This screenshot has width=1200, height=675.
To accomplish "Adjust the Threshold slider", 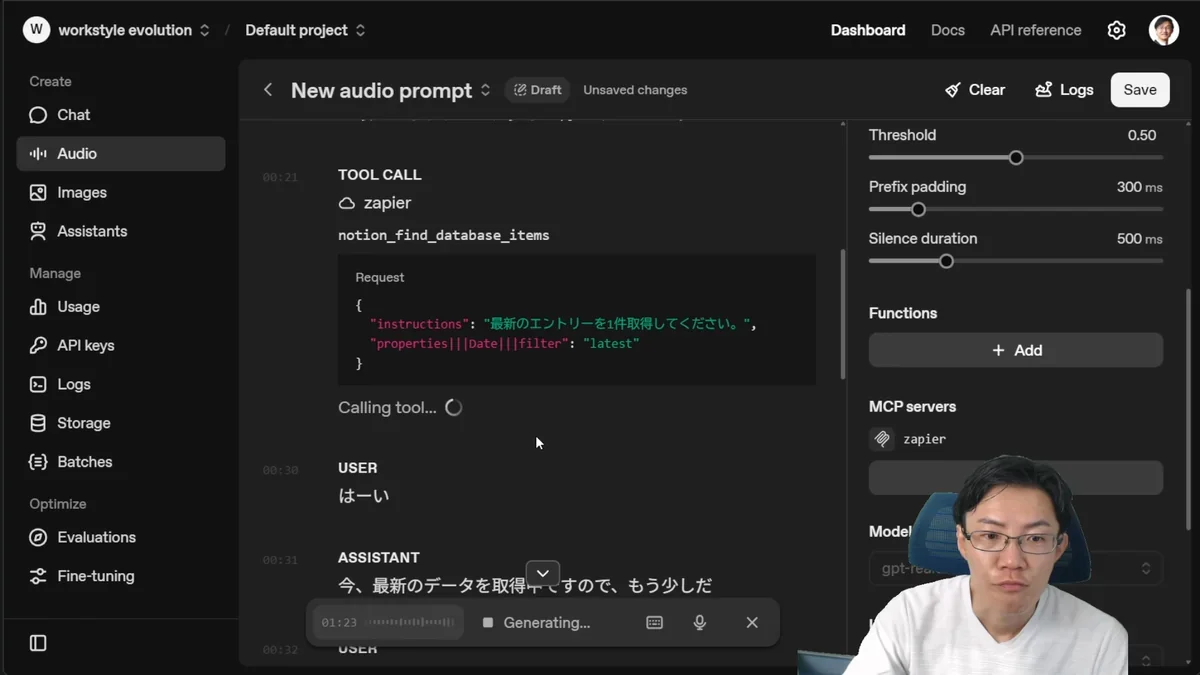I will pyautogui.click(x=1016, y=158).
